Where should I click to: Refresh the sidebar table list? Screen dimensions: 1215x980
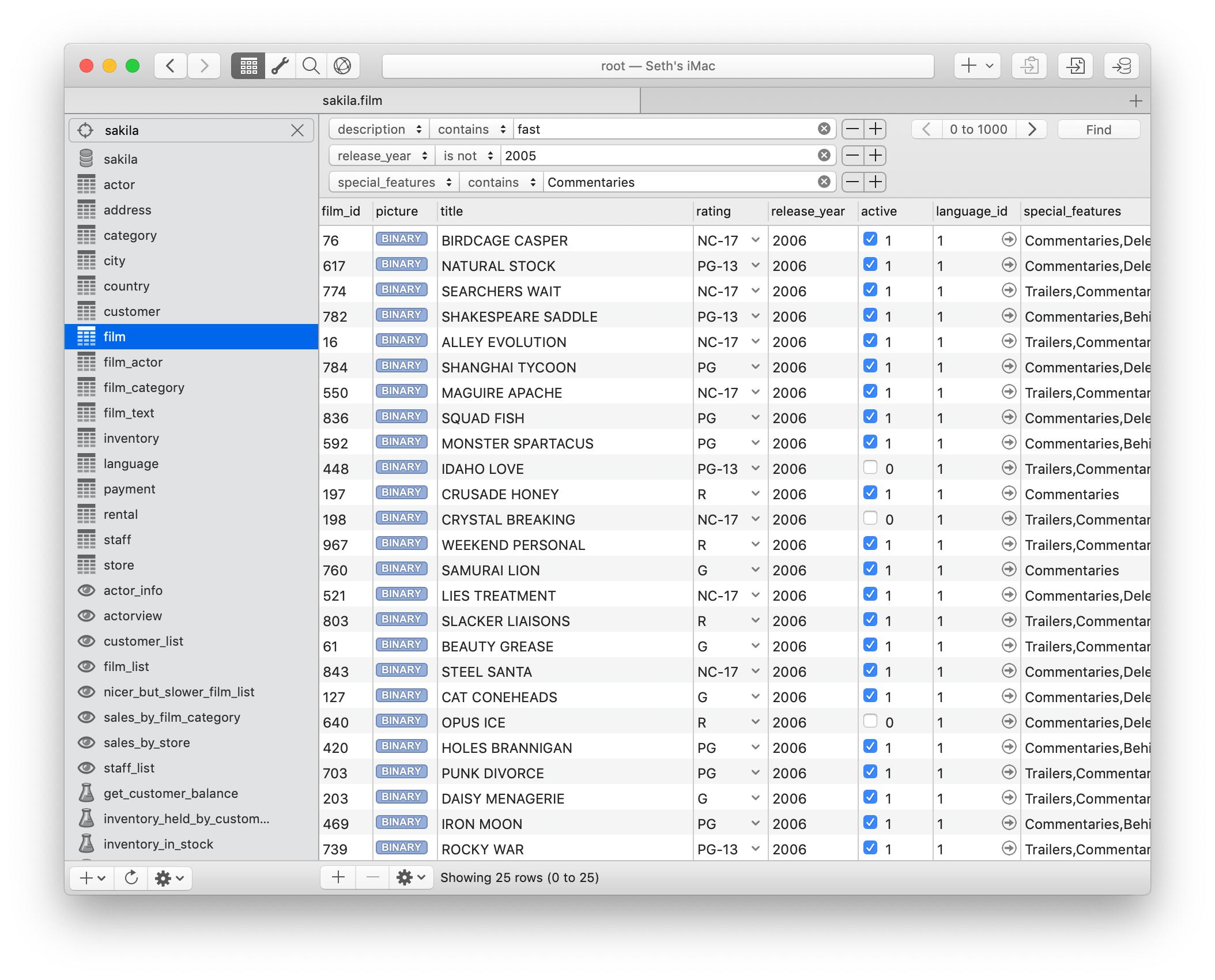click(131, 878)
